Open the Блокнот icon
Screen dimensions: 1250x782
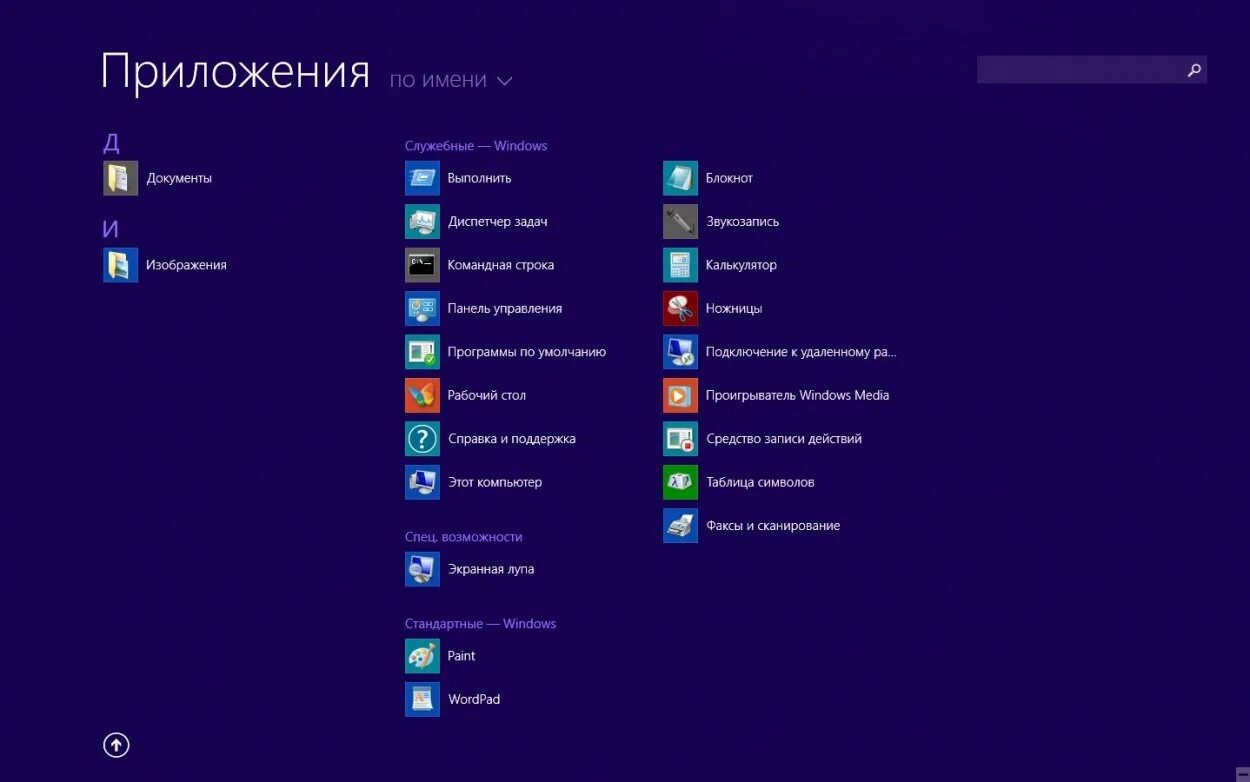click(x=680, y=178)
